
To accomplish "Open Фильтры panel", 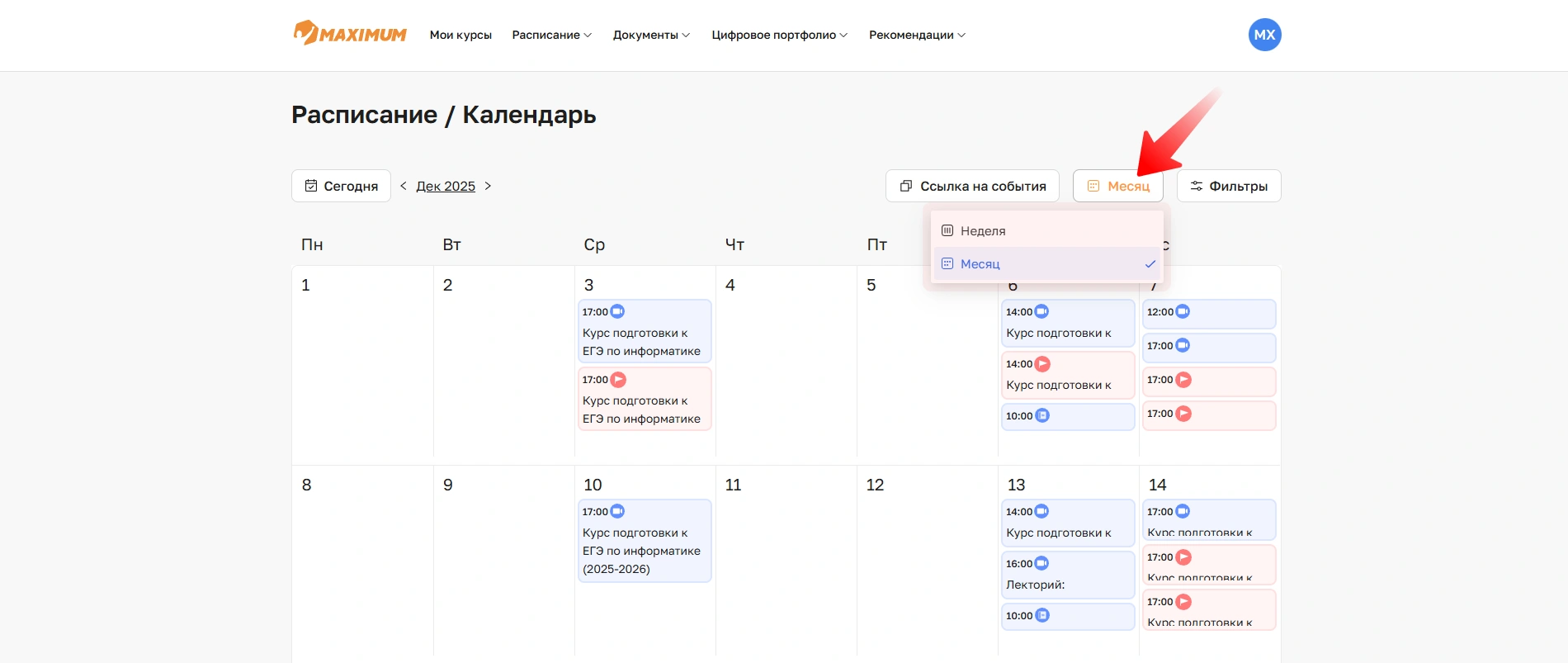I will (1228, 186).
